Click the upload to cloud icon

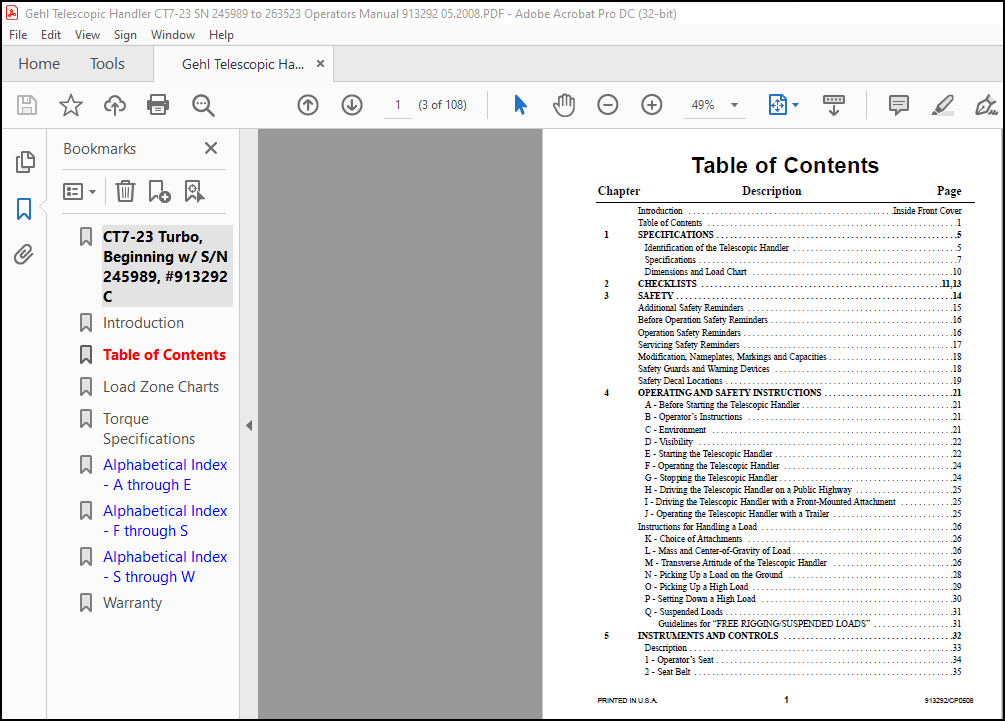(x=115, y=104)
